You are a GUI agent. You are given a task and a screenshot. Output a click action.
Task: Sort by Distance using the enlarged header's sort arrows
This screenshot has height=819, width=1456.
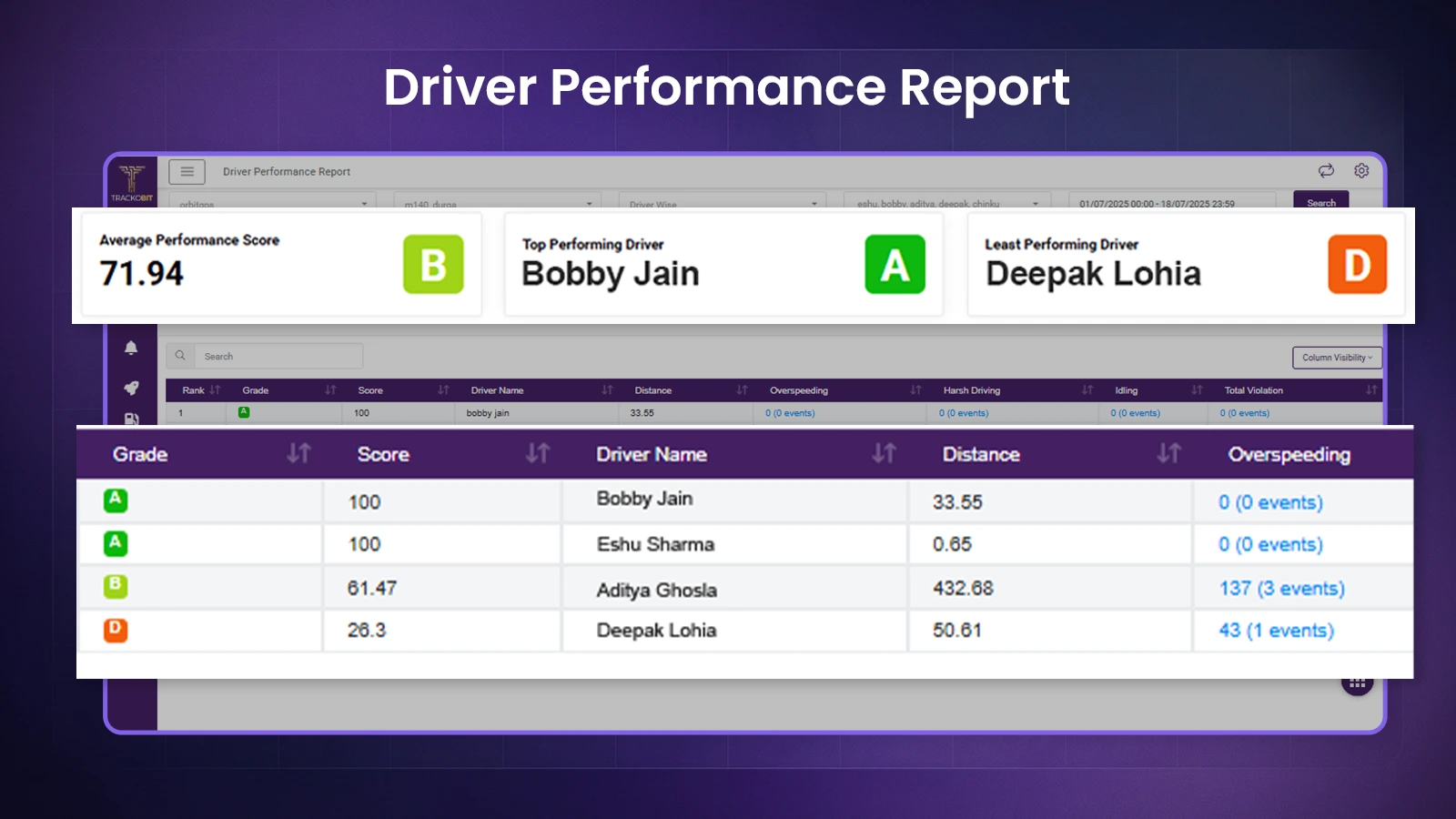pyautogui.click(x=1168, y=453)
